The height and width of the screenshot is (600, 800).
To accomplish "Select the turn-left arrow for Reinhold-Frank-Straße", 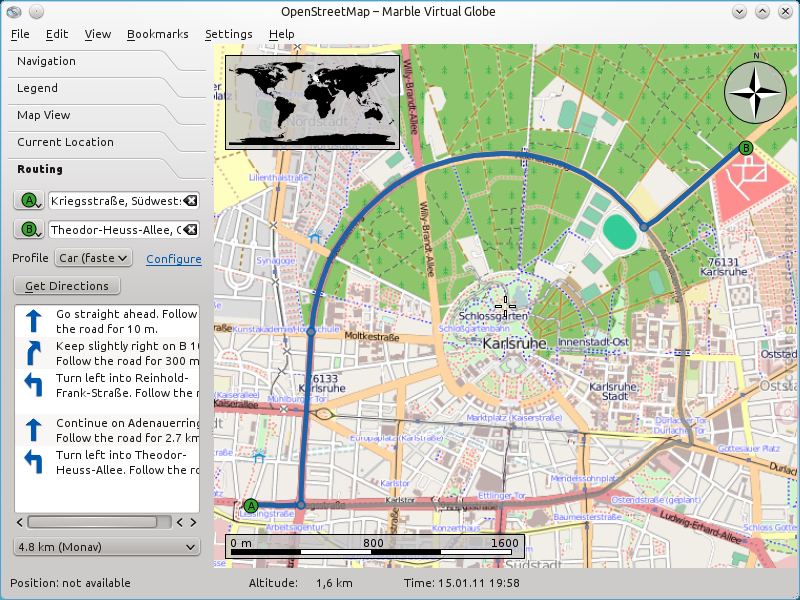I will click(34, 385).
